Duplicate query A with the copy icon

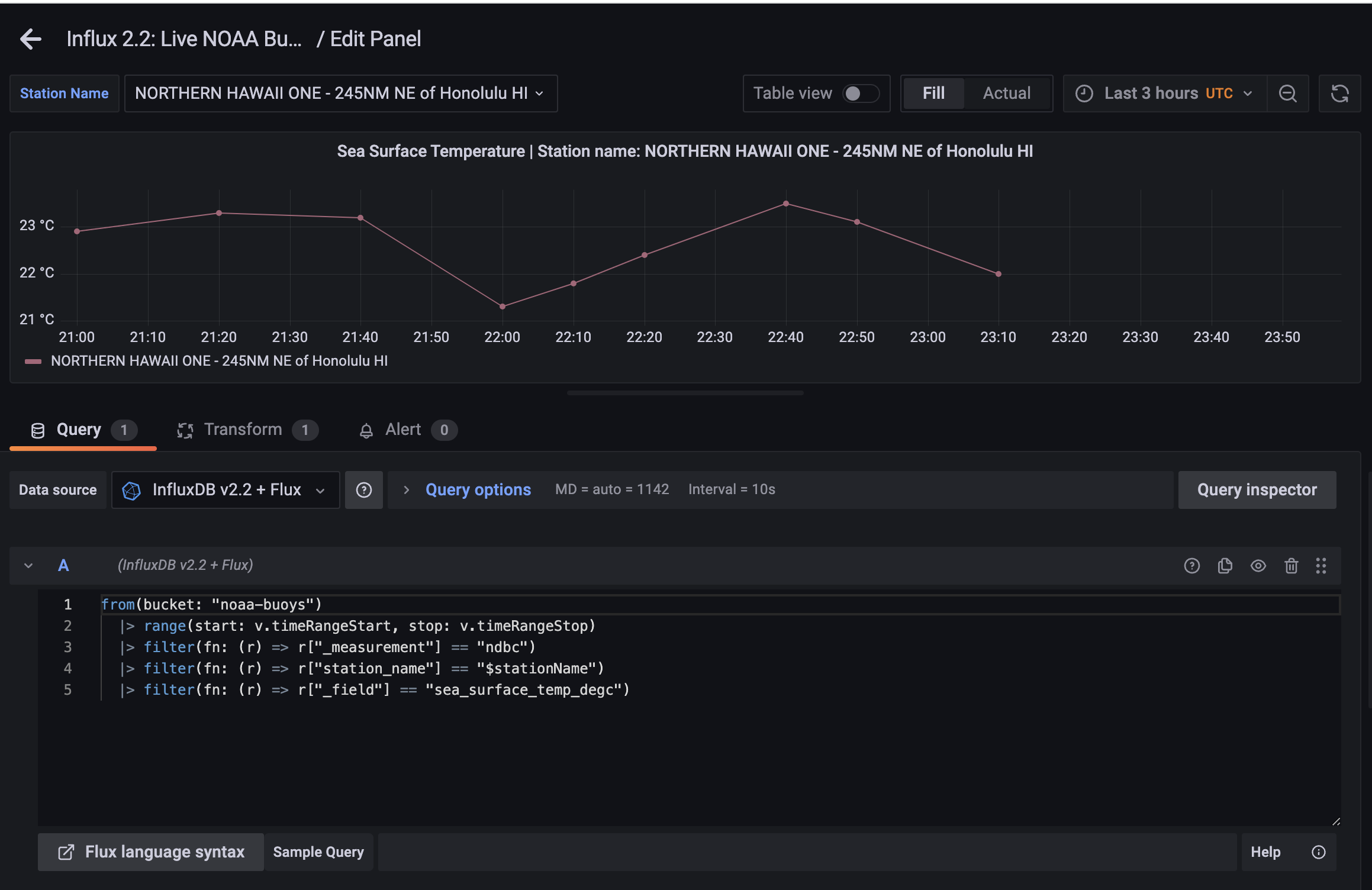pyautogui.click(x=1225, y=566)
